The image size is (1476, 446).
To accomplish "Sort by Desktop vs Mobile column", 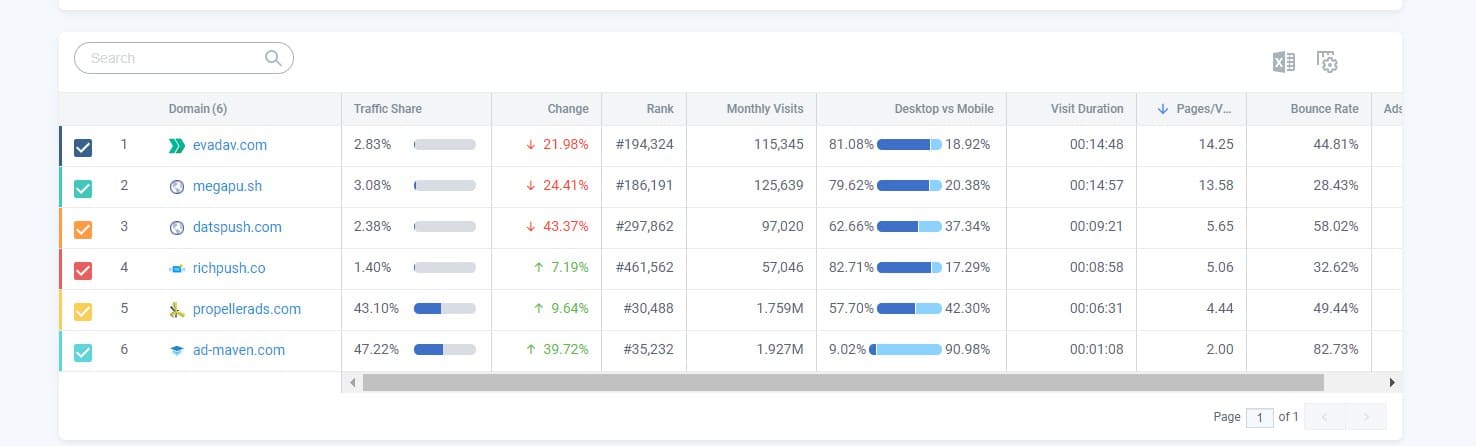I will [944, 108].
